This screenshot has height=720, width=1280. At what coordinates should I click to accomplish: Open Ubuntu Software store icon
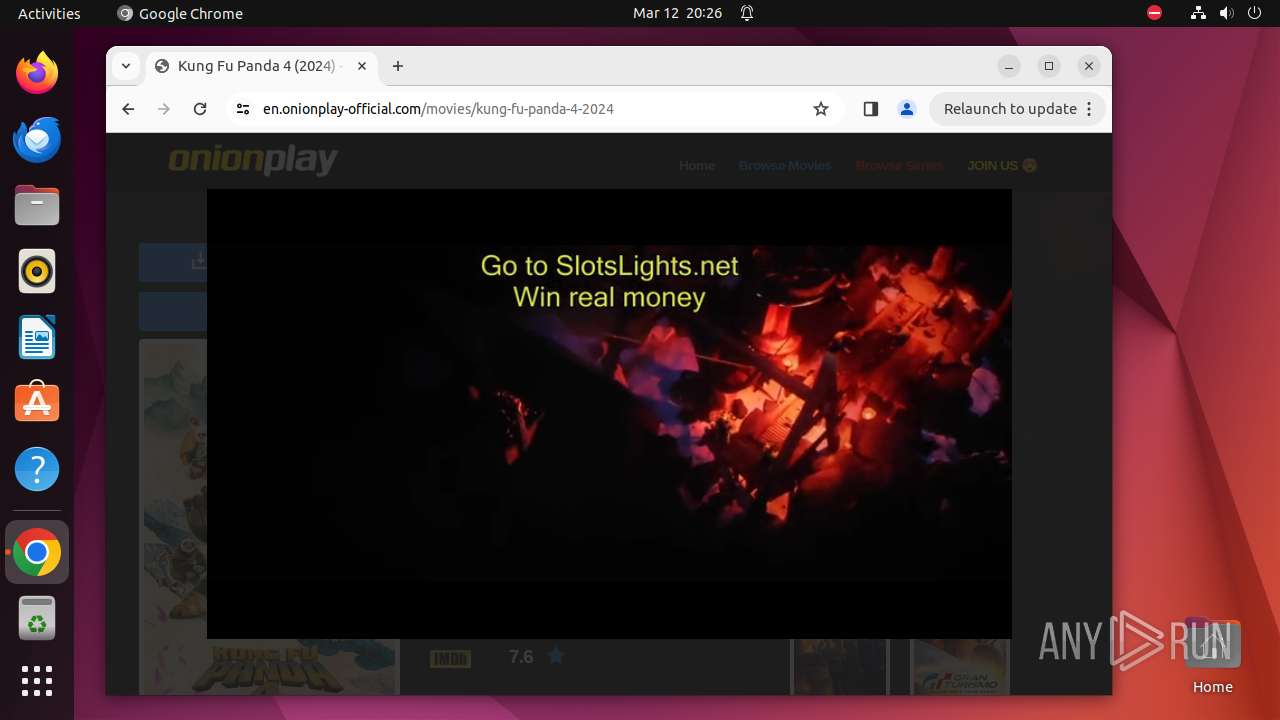(x=37, y=403)
